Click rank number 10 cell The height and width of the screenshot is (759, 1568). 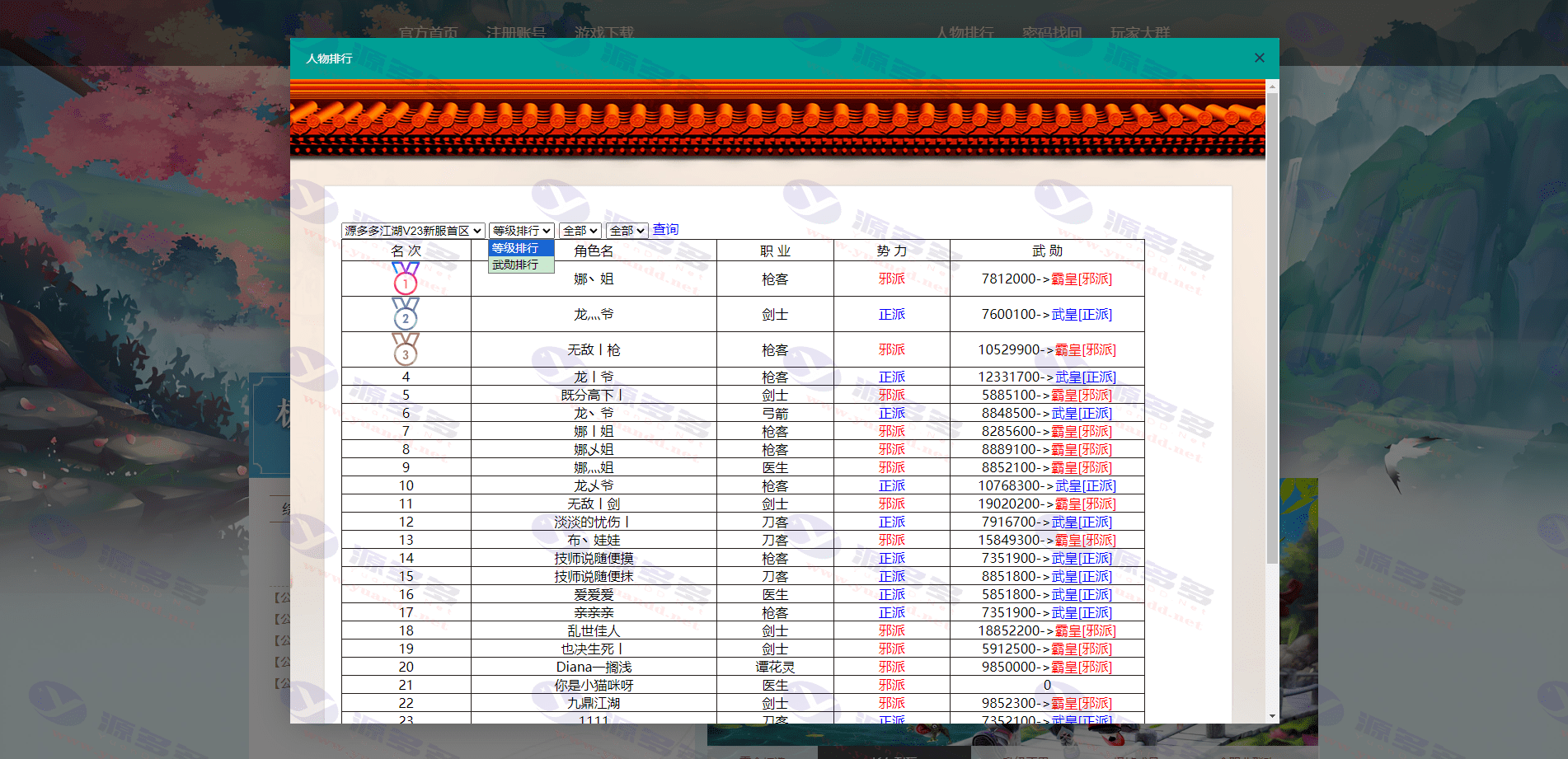click(x=406, y=485)
